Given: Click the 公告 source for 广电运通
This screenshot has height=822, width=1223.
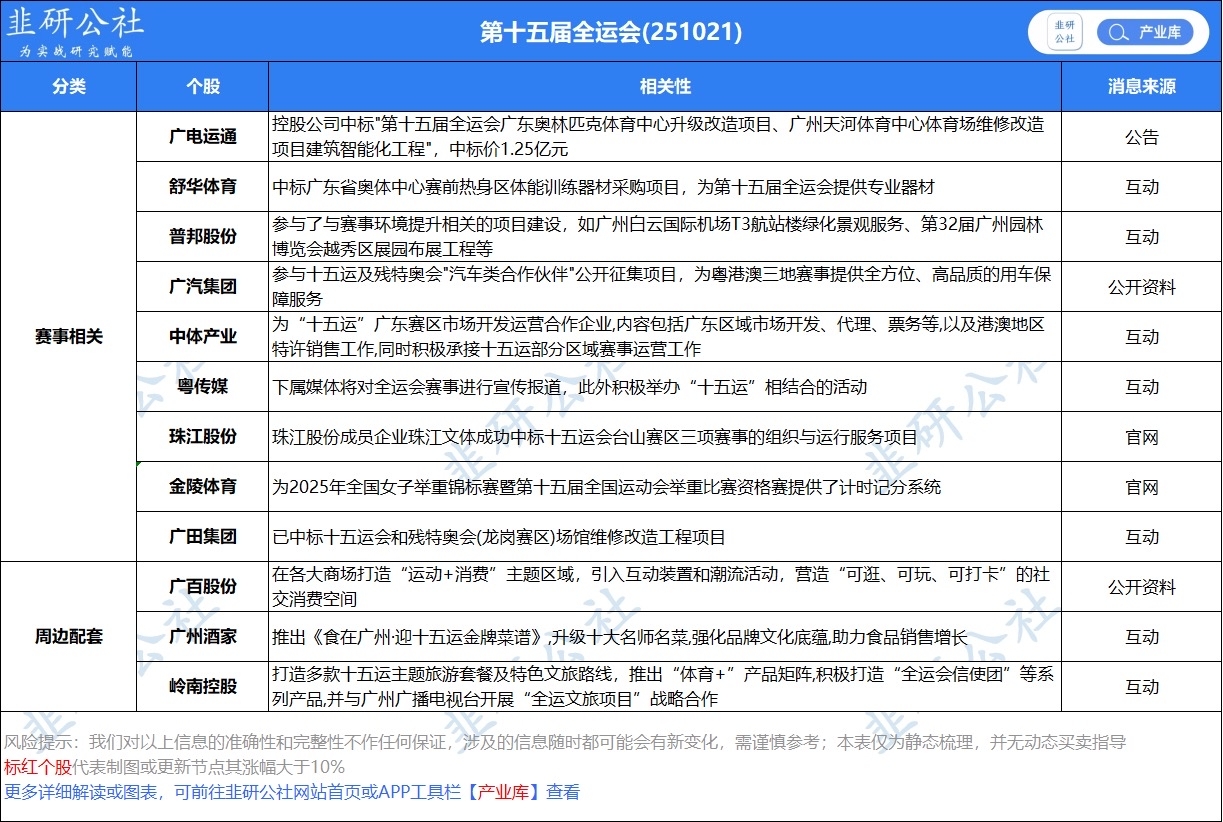Looking at the screenshot, I should (1141, 137).
